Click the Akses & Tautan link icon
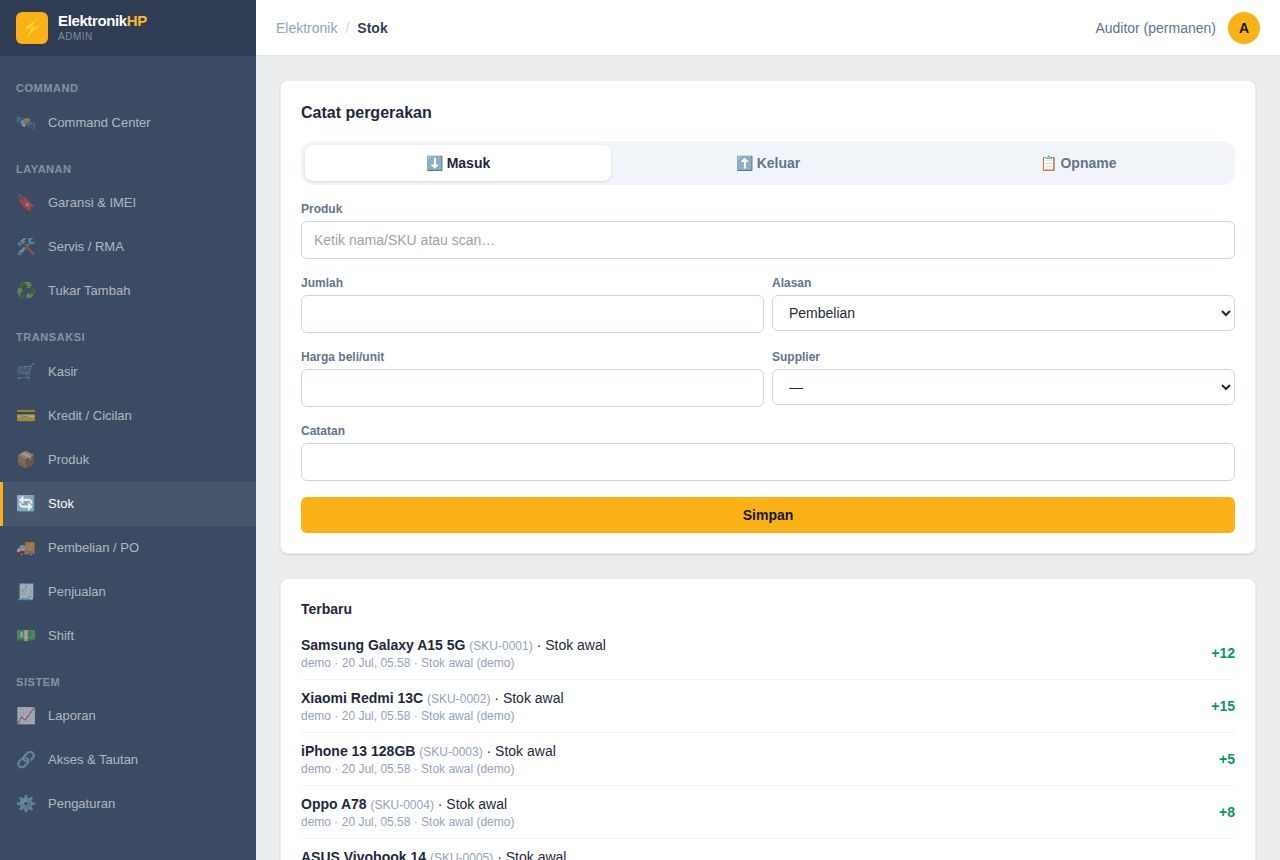1280x860 pixels. tap(26, 760)
